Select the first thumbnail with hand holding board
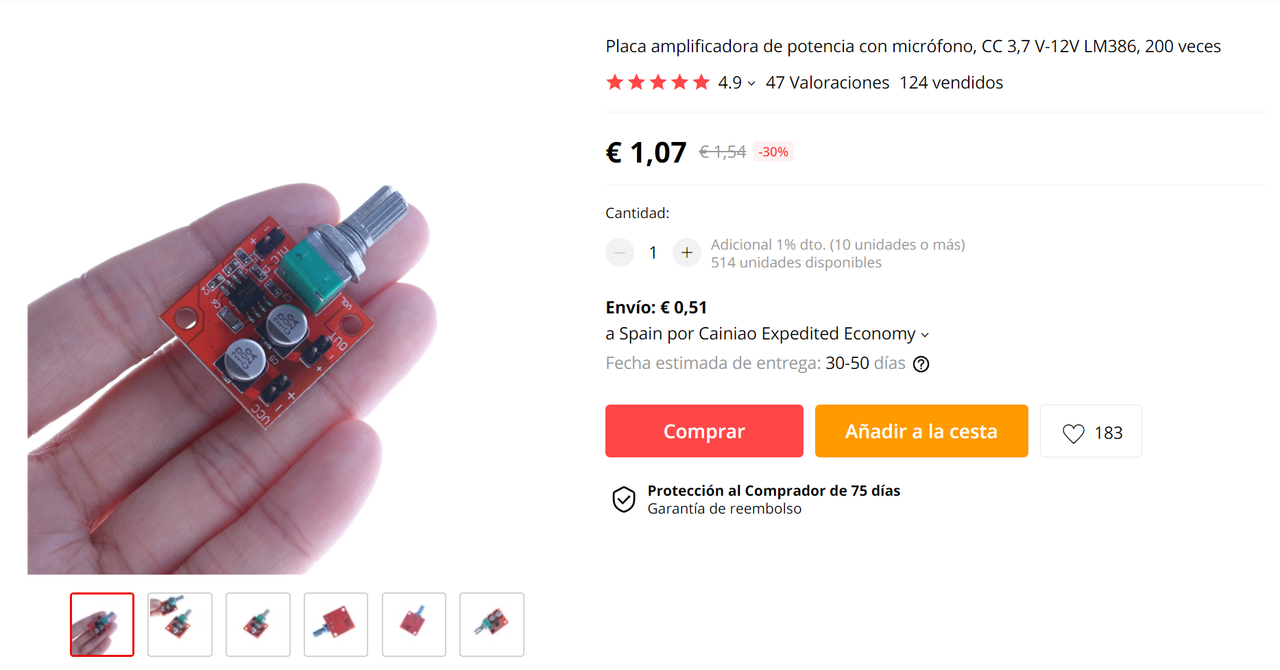The height and width of the screenshot is (670, 1280). pyautogui.click(x=102, y=625)
